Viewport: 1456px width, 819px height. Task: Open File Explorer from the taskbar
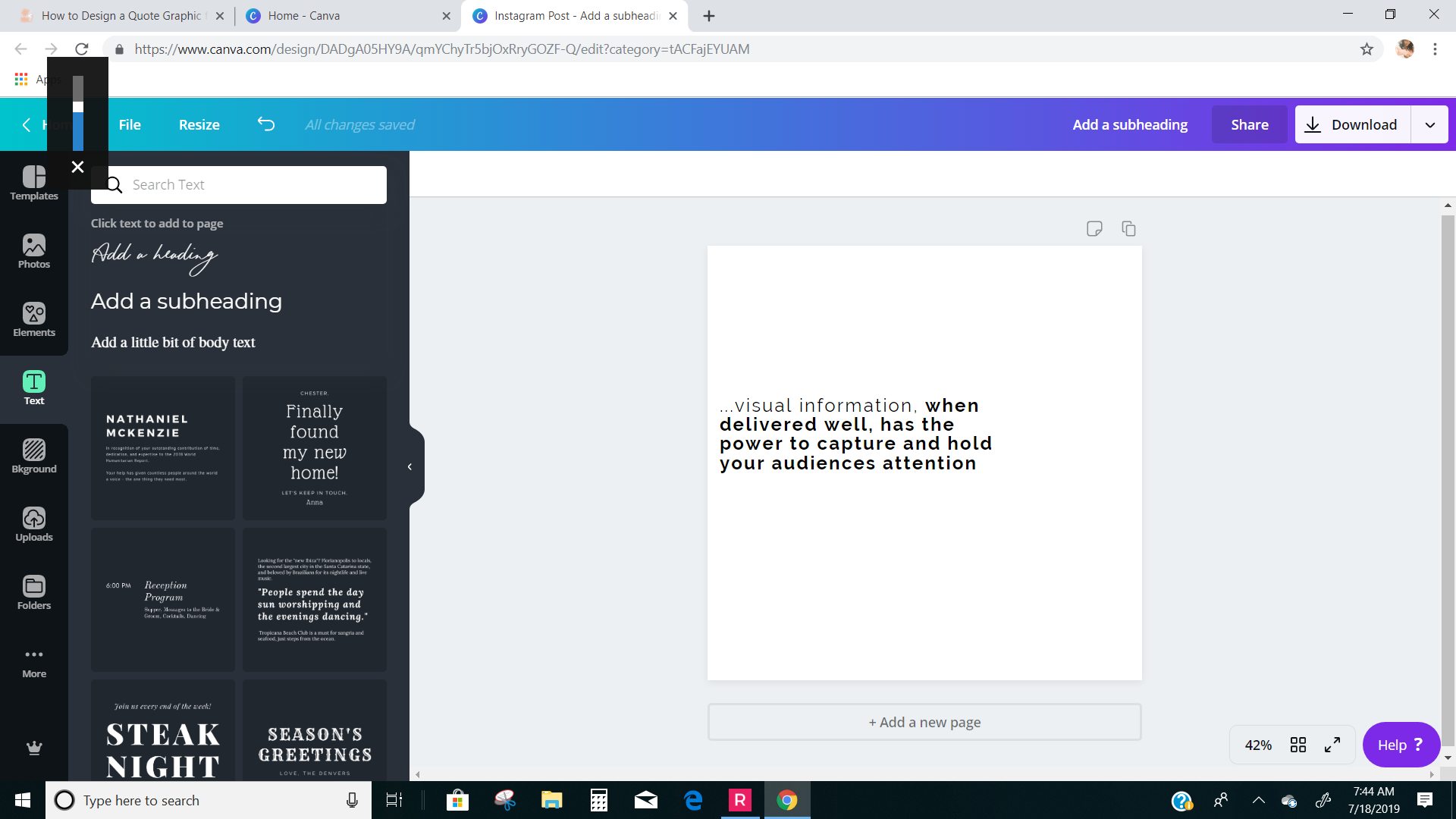551,800
